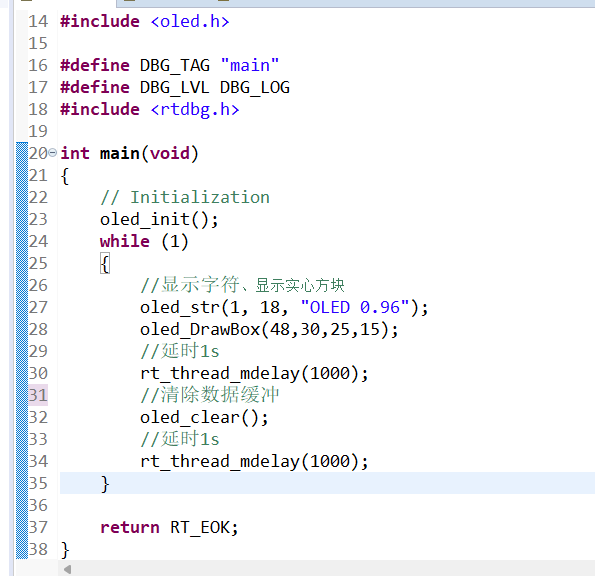595x576 pixels.
Task: Collapse the main function fold marker
Action: coord(53,153)
